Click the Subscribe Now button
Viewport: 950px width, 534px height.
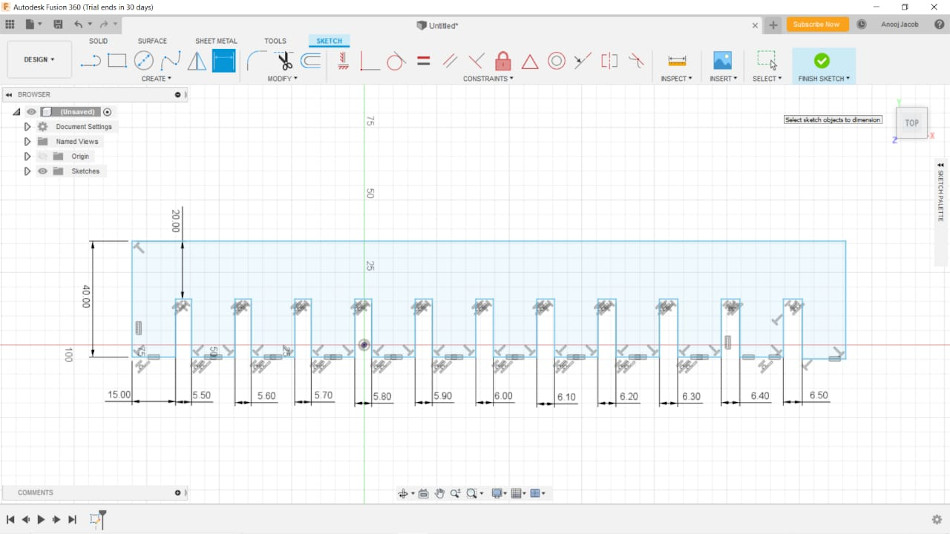tap(816, 24)
